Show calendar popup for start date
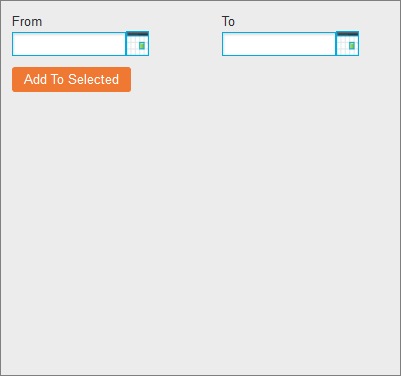Viewport: 401px width, 376px height. (x=137, y=44)
